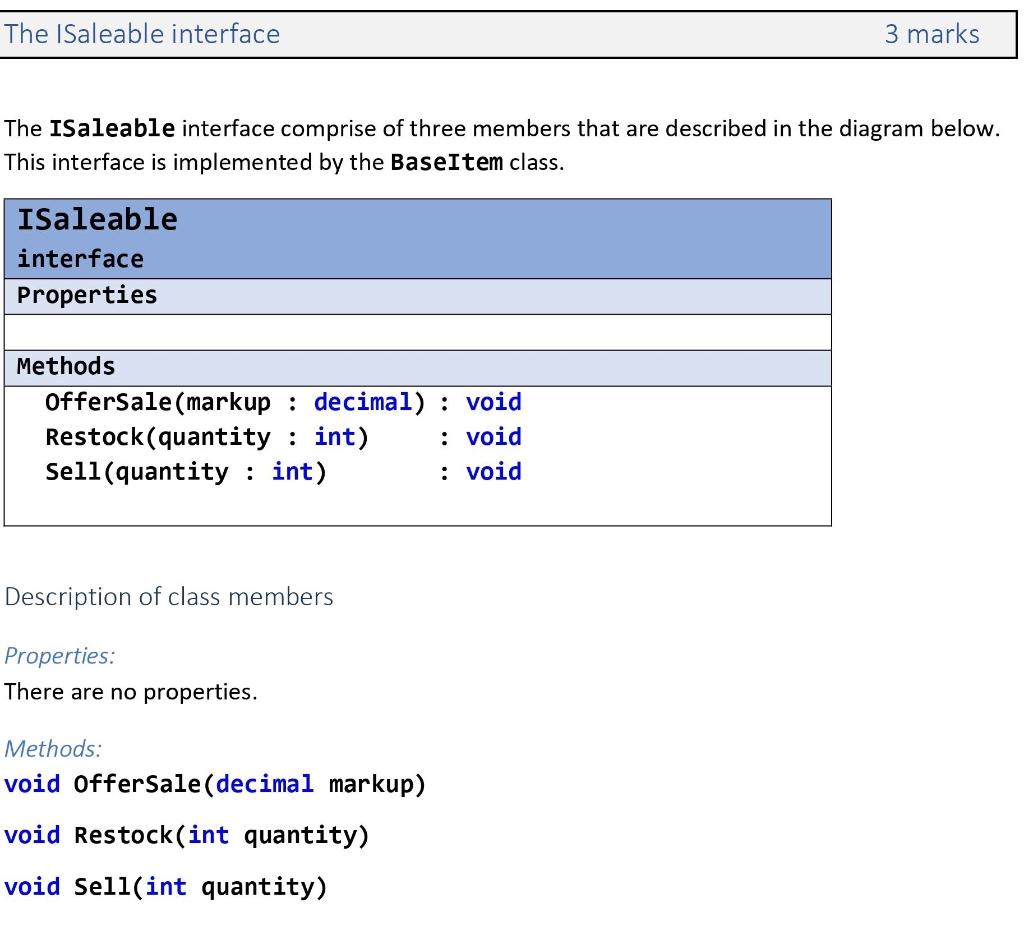1024x939 pixels.
Task: Click the Restock method row in diagram
Action: coord(283,437)
